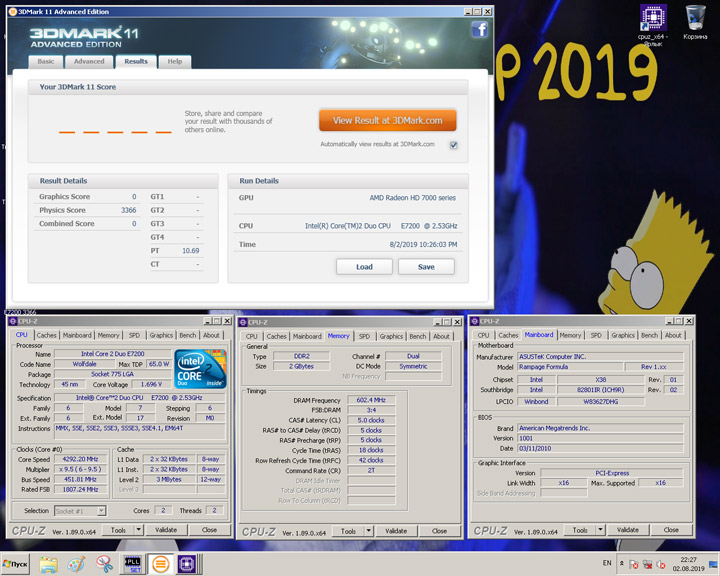Switch to CPU-Z taskbar icon
Viewport: 720px width, 576px height.
187,564
